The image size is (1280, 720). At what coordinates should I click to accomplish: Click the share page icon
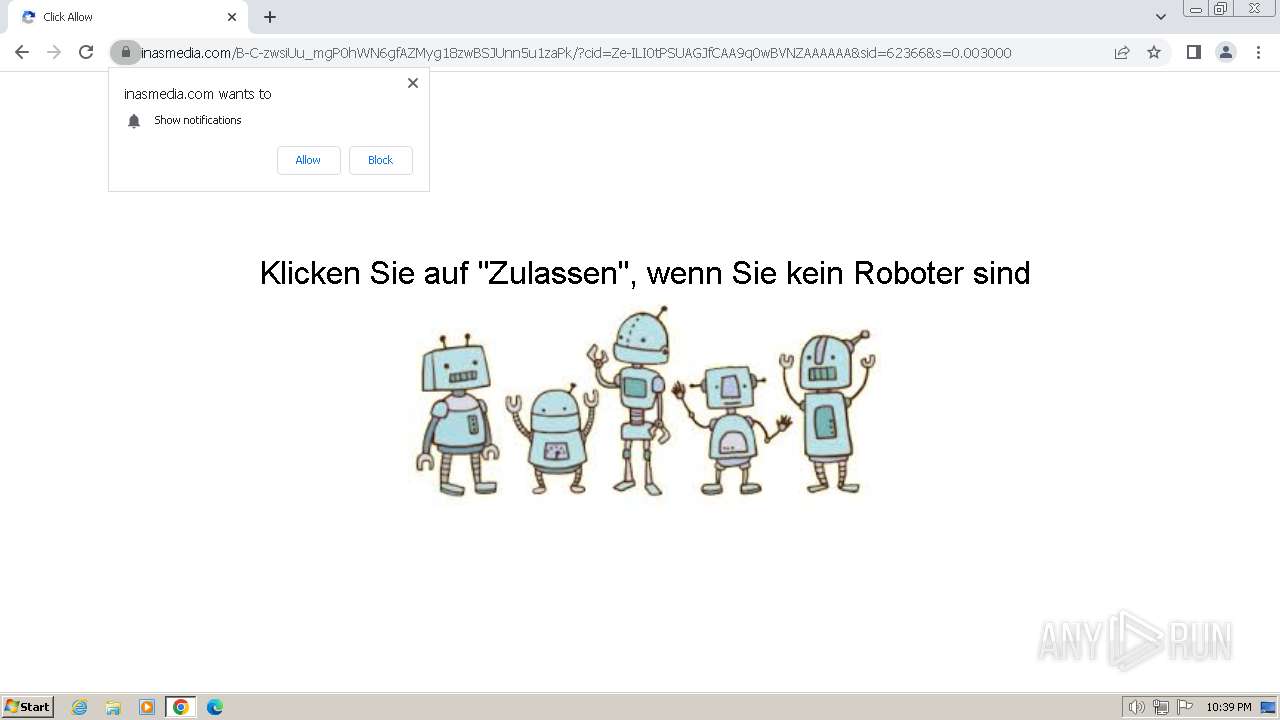(1122, 52)
